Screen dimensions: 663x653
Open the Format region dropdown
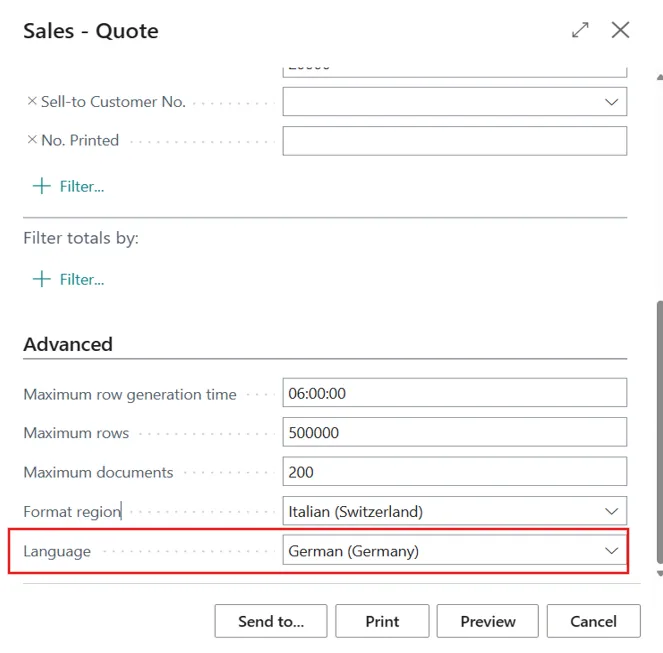(611, 511)
